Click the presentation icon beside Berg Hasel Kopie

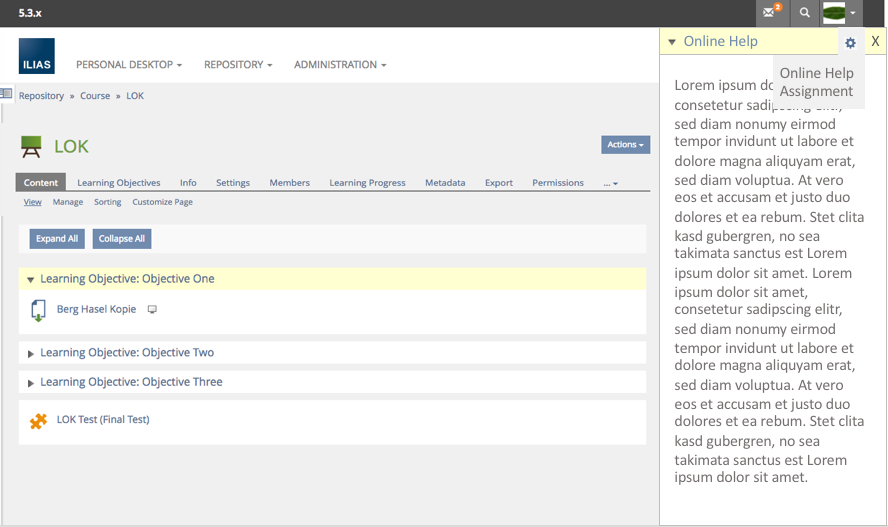point(152,310)
